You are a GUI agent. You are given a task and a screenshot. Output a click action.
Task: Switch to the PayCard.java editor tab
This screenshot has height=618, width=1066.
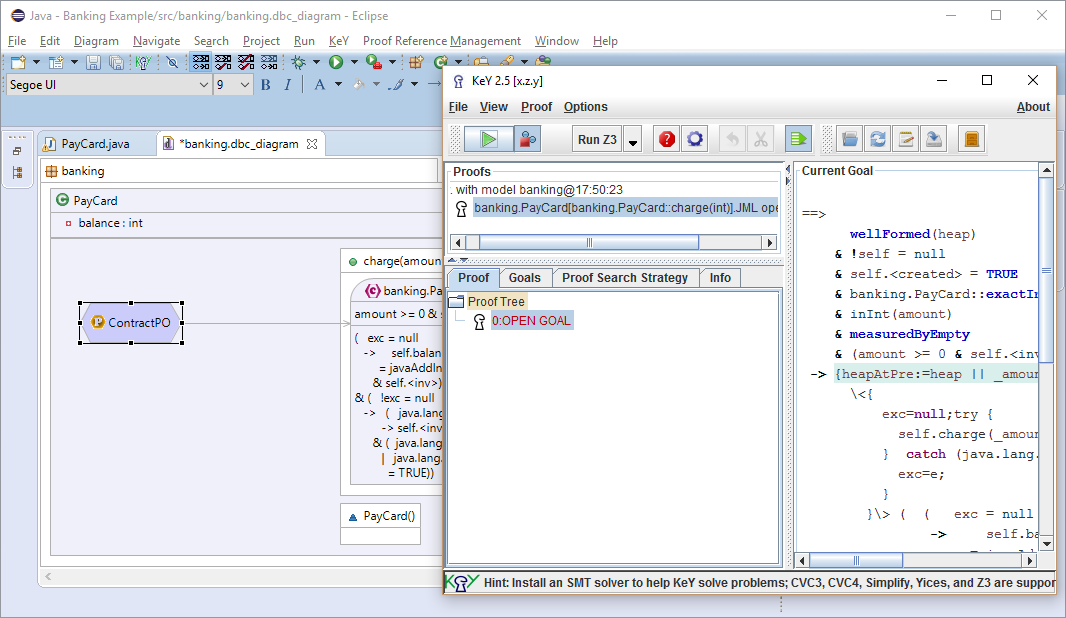coord(94,144)
